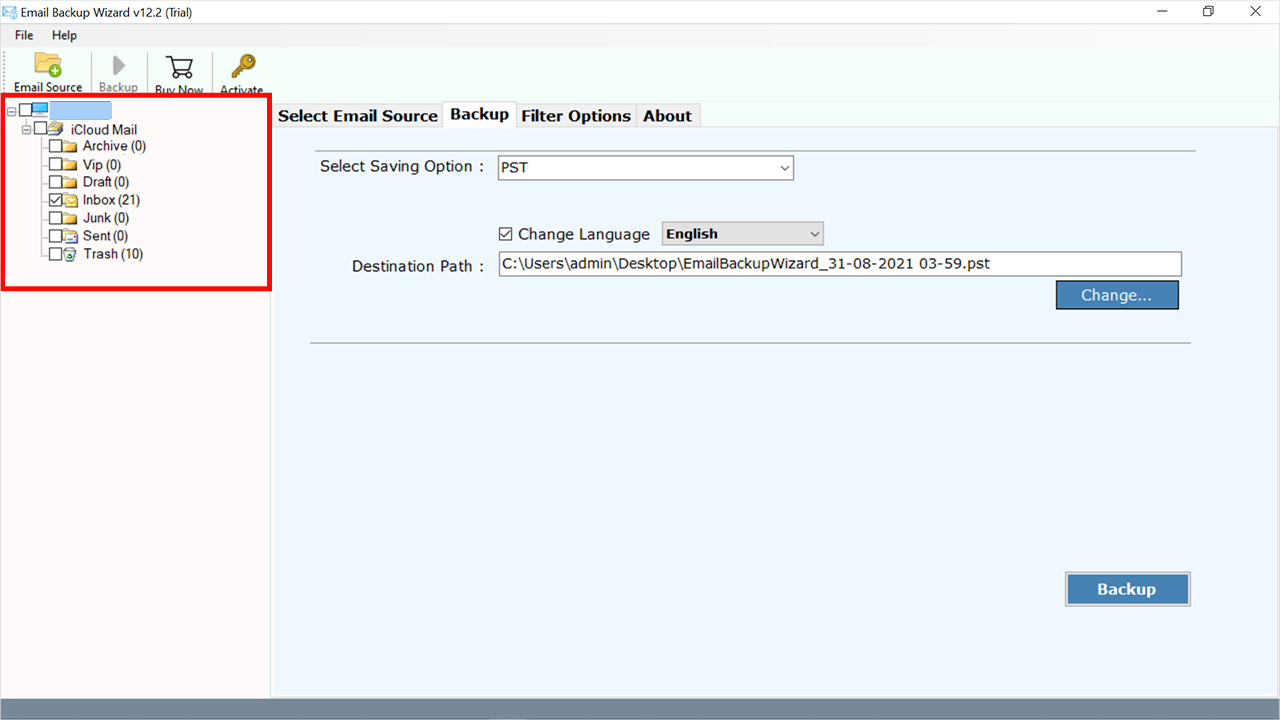Screen dimensions: 1280x720
Task: Select the 'Sent (0)' folder label
Action: point(105,236)
